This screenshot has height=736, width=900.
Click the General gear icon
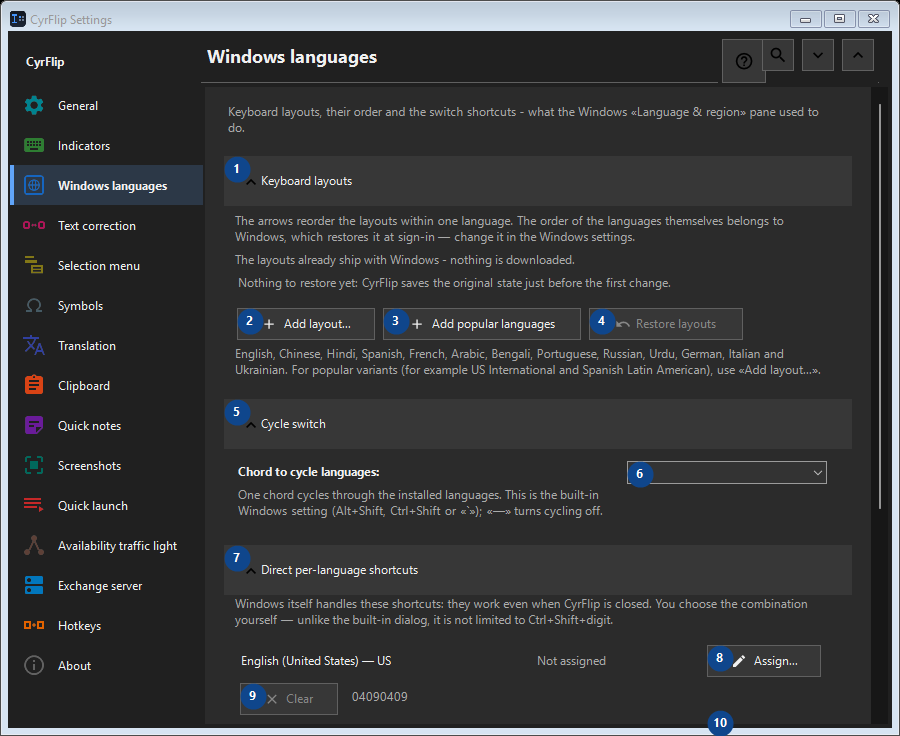34,106
